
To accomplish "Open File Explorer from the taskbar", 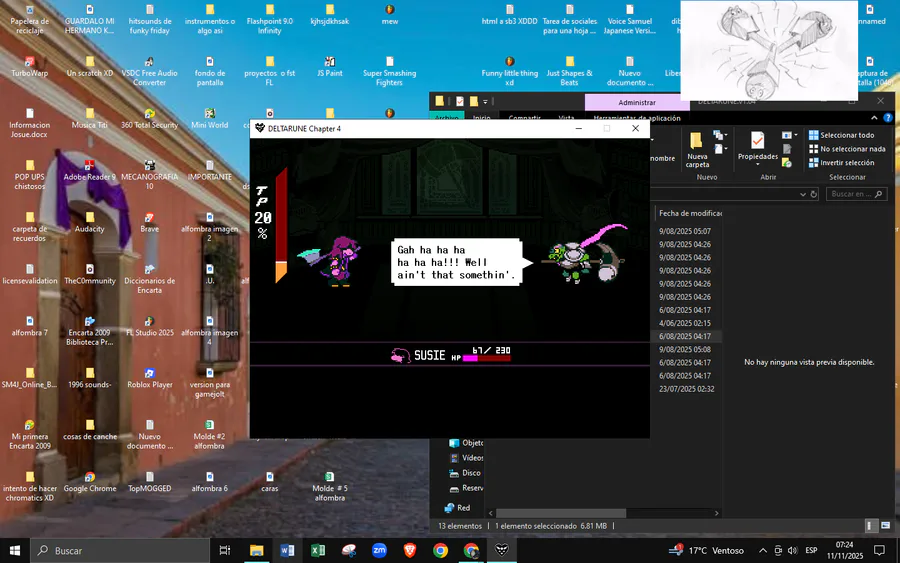I will 257,550.
